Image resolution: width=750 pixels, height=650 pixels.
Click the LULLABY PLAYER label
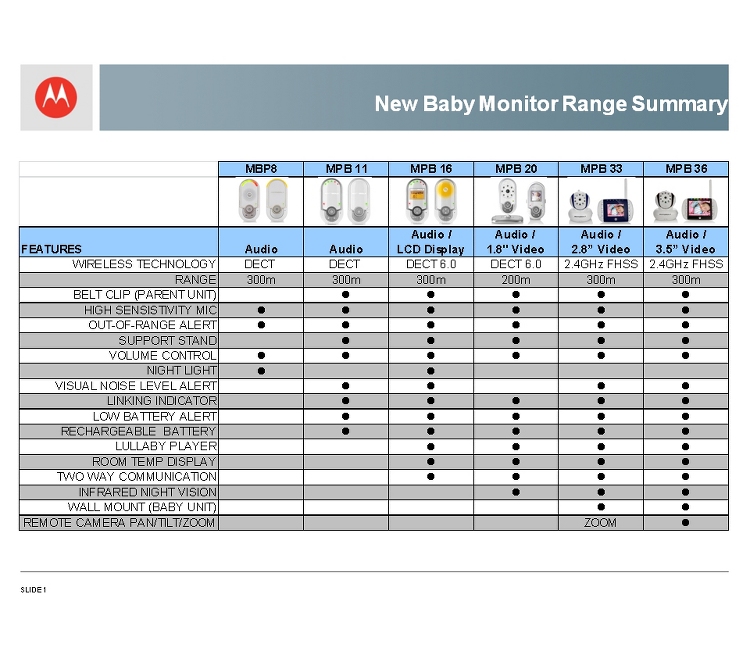tap(166, 446)
